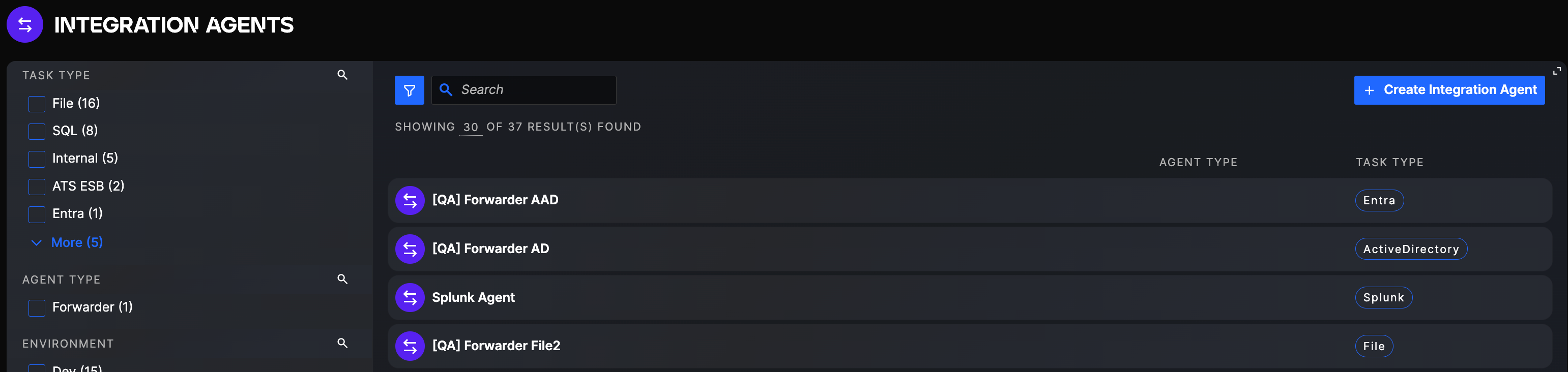1568x372 pixels.
Task: Open the [QA] Forwarder AD agent
Action: point(490,249)
